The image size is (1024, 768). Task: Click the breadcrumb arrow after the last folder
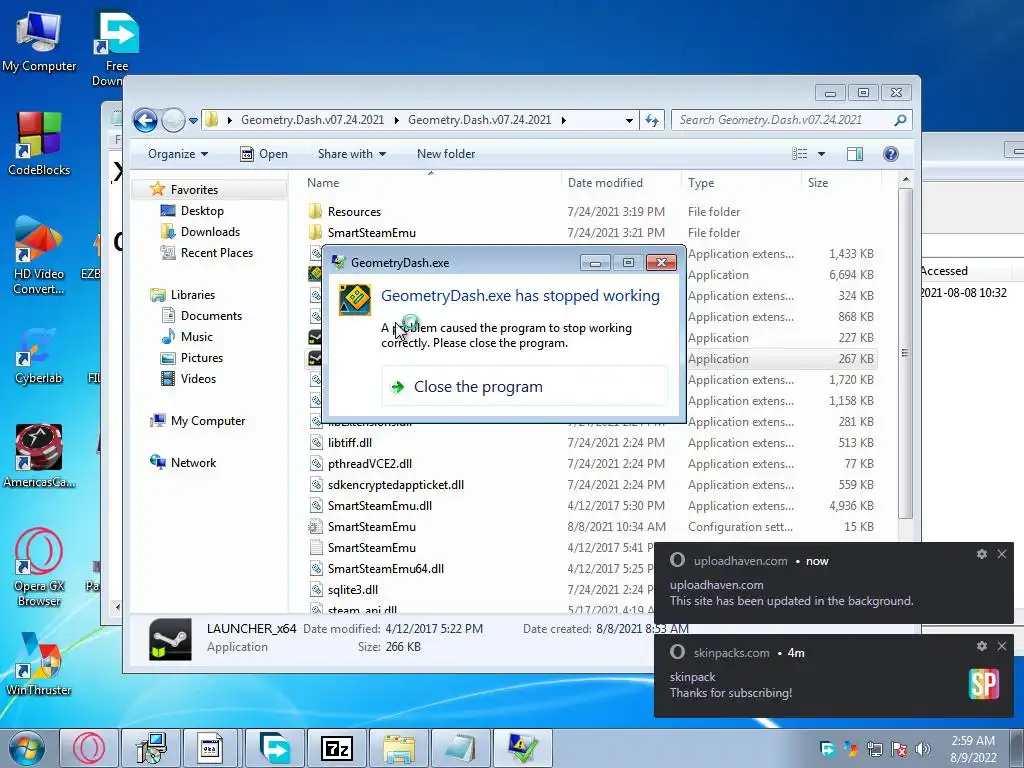tap(564, 120)
